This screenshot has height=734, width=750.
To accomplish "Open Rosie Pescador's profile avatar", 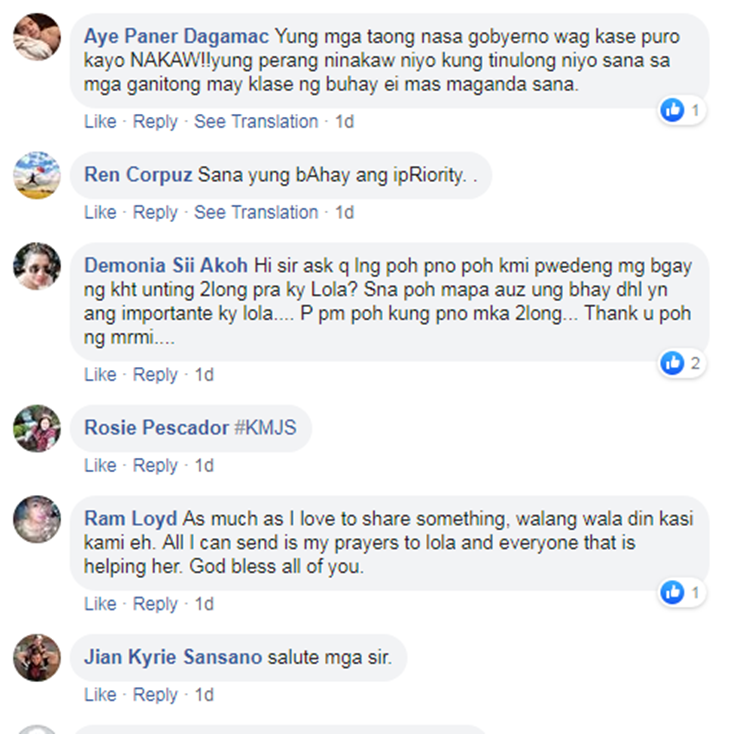I will (37, 428).
